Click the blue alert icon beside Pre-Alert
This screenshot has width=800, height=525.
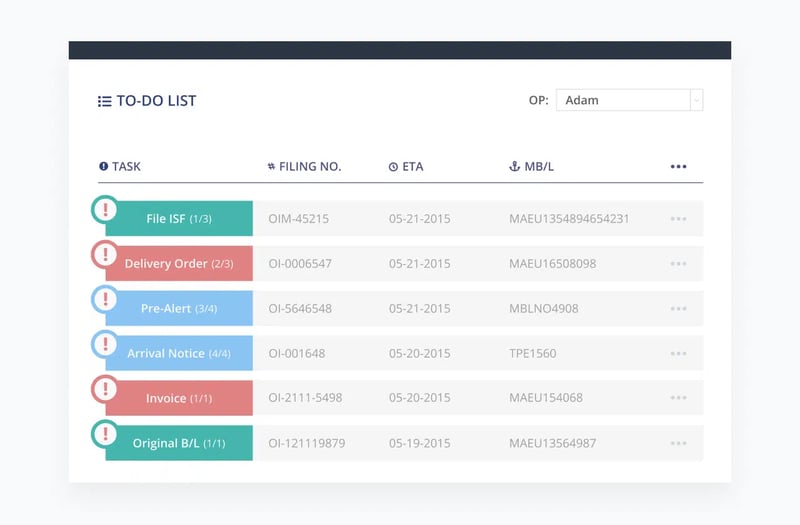(104, 299)
